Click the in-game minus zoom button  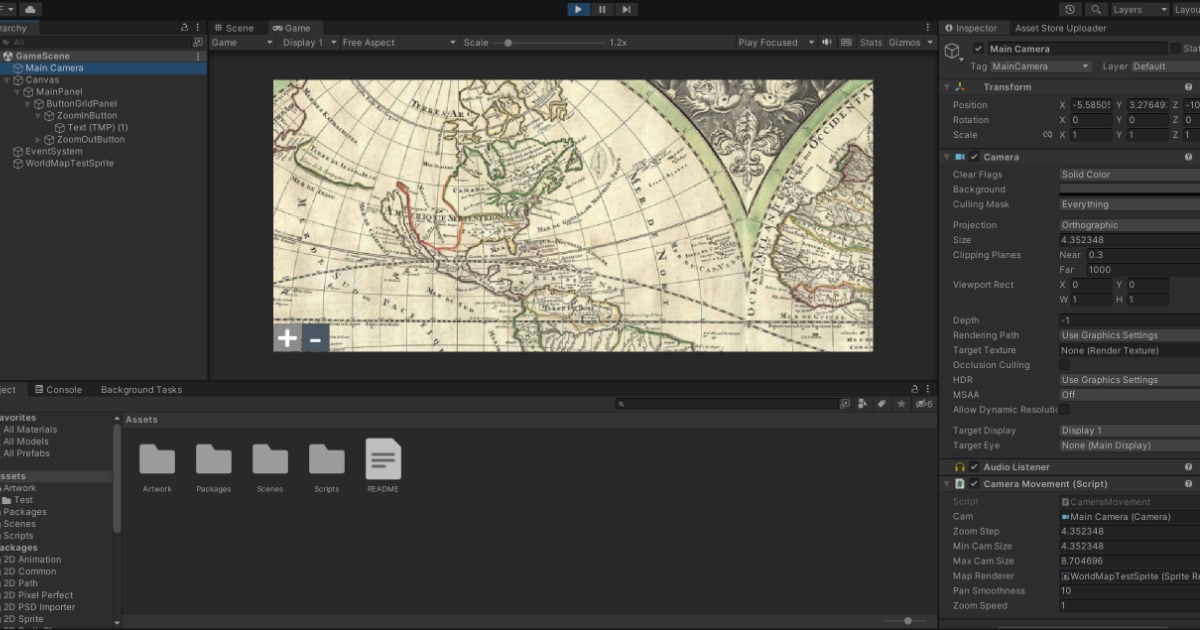point(315,338)
